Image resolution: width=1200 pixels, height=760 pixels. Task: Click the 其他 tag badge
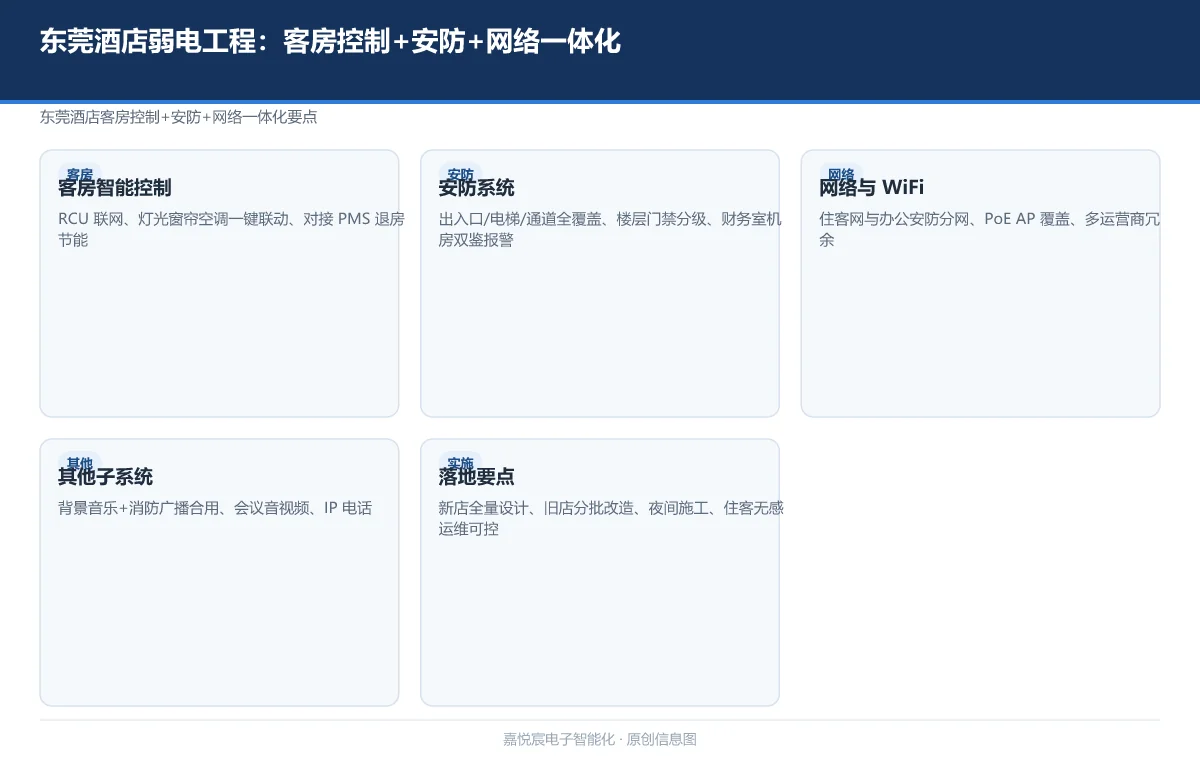tap(80, 463)
